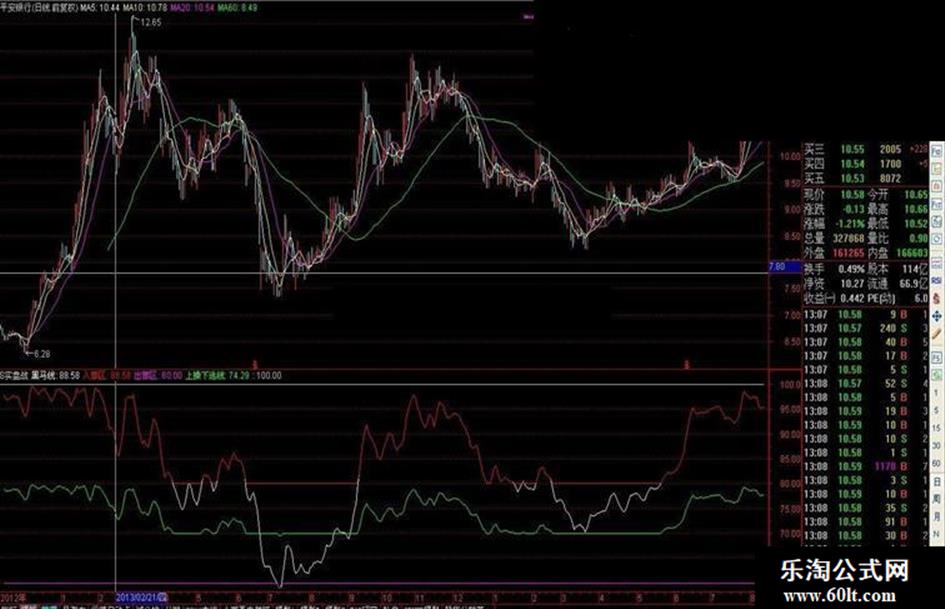945x609 pixels.
Task: Switch to 15-minute period button
Action: click(937, 428)
